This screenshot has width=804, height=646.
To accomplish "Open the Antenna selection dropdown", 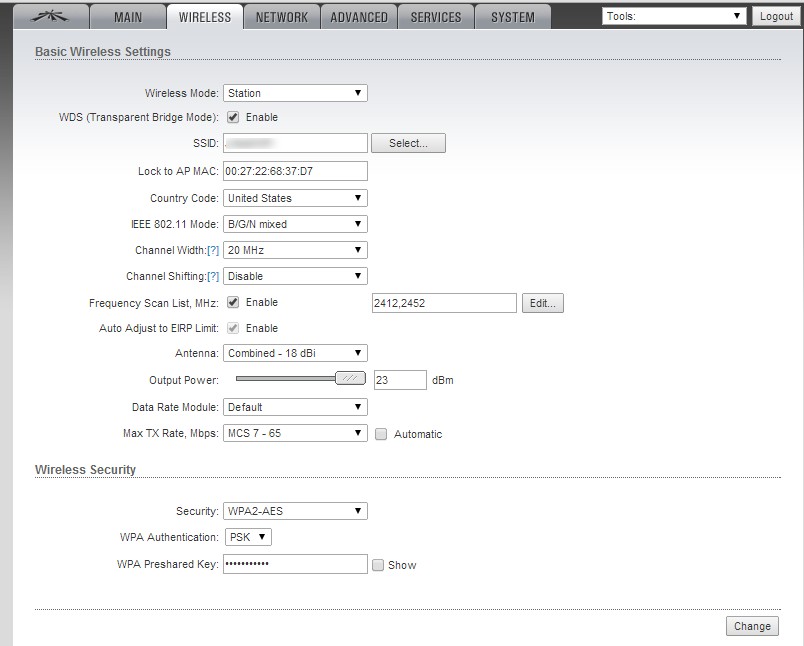I will [295, 353].
